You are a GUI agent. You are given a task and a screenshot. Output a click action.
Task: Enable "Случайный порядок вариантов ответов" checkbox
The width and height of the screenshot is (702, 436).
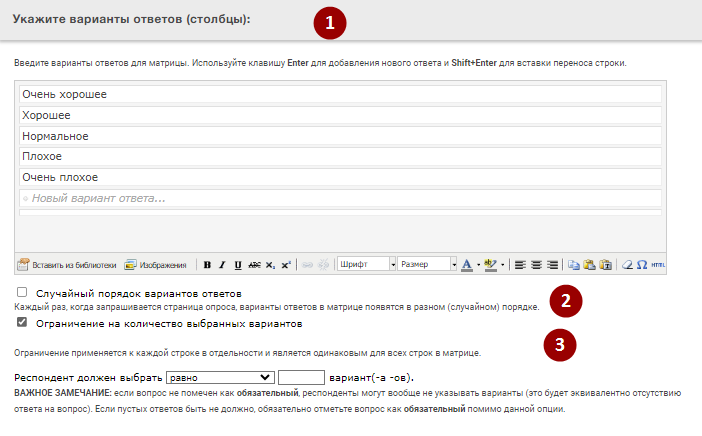(22, 293)
